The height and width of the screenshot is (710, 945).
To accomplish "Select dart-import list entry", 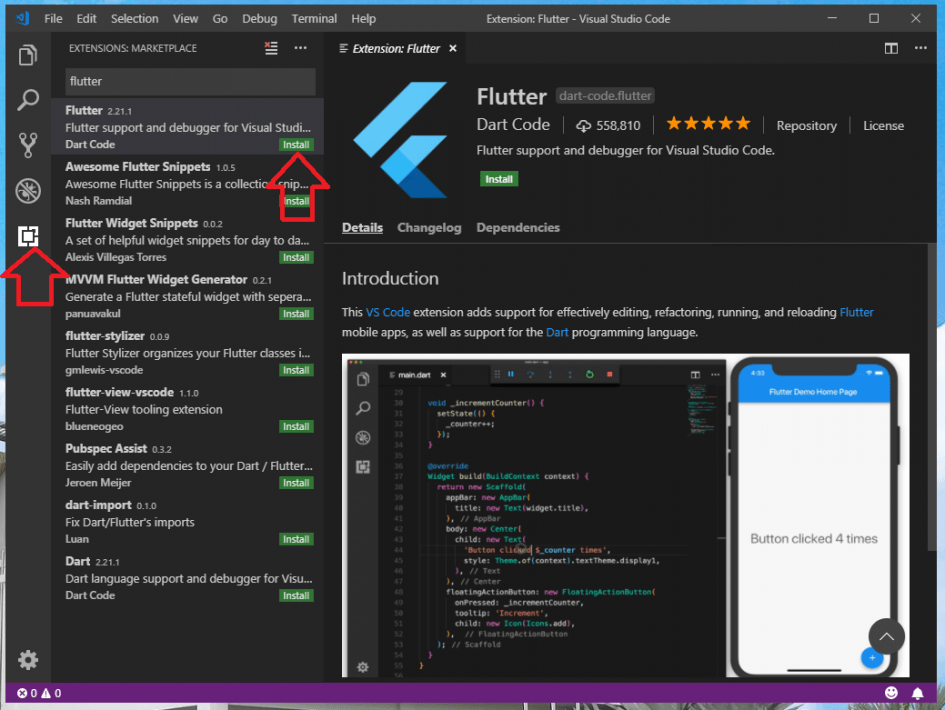I will click(188, 521).
